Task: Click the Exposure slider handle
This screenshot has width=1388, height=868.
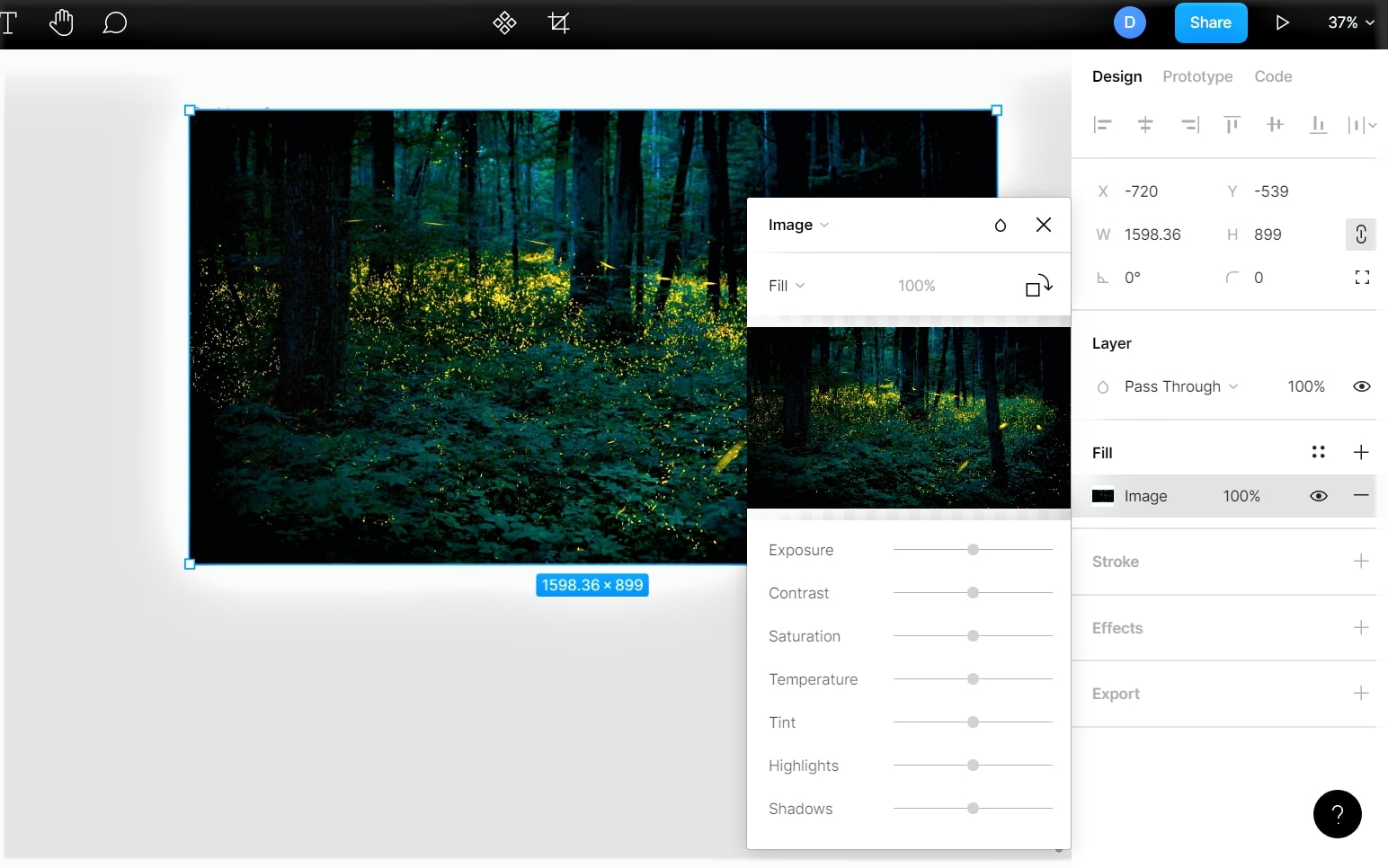Action: coord(973,550)
